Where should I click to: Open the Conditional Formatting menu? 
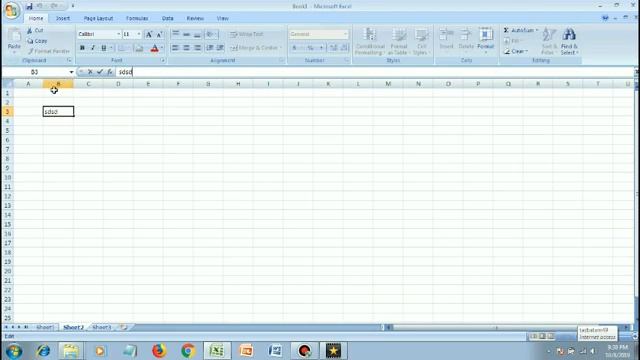[x=370, y=41]
